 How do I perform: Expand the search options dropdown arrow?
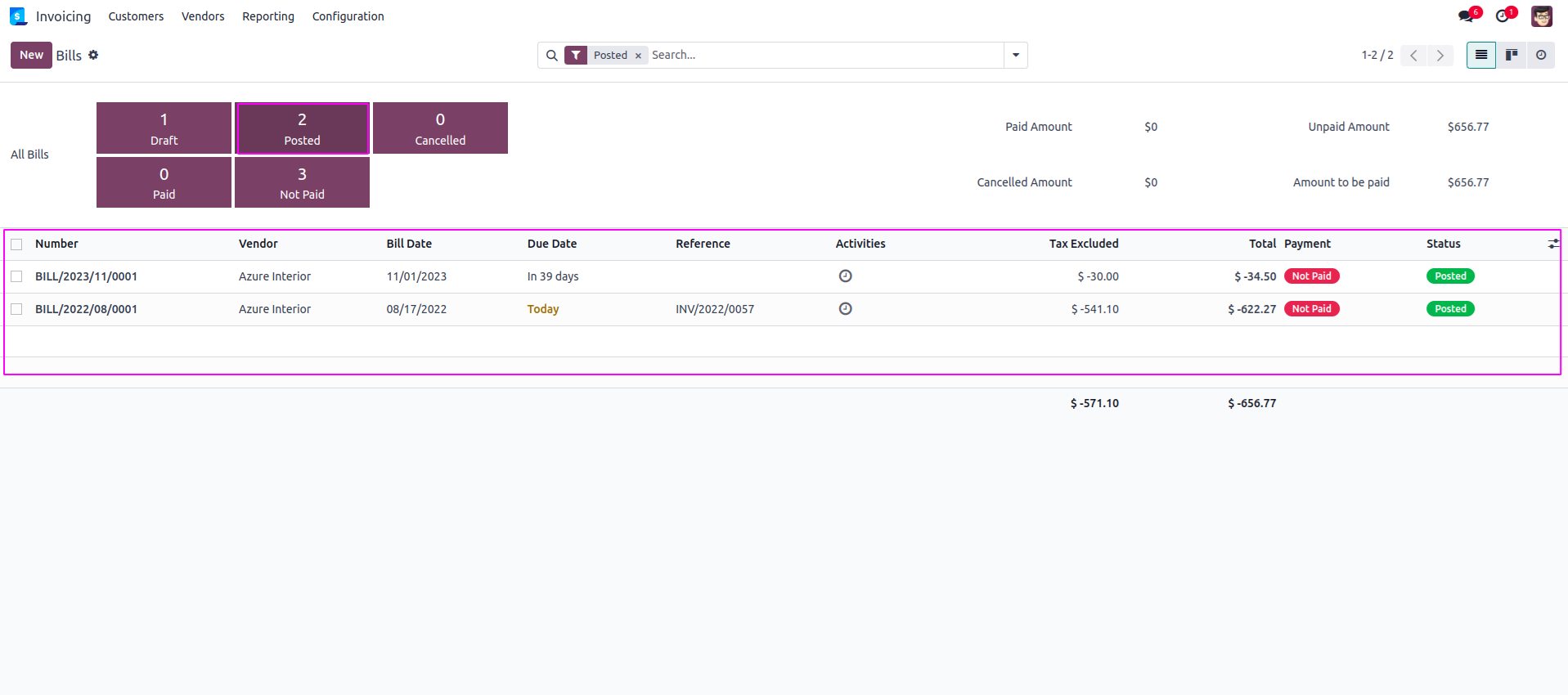1015,55
